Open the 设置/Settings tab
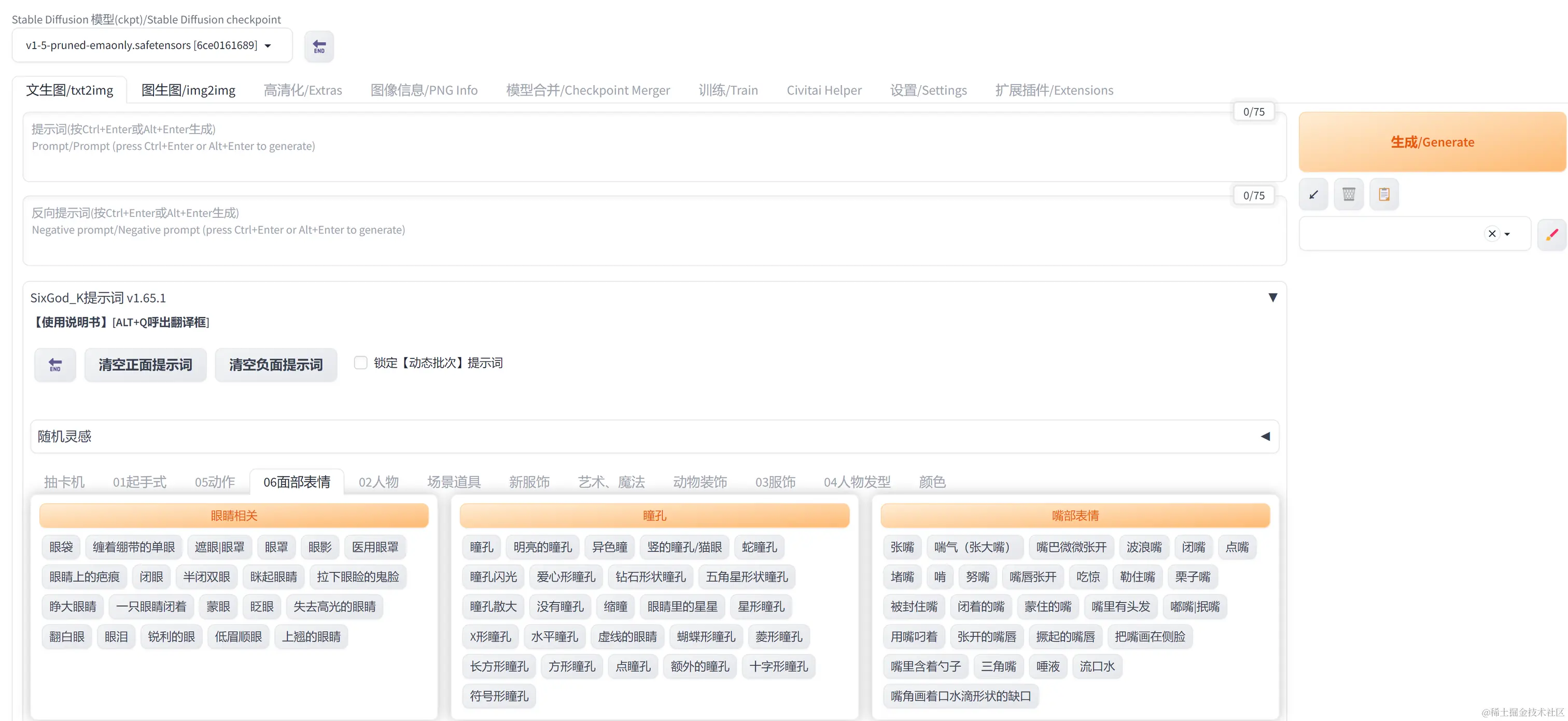Image resolution: width=1568 pixels, height=721 pixels. coord(928,91)
